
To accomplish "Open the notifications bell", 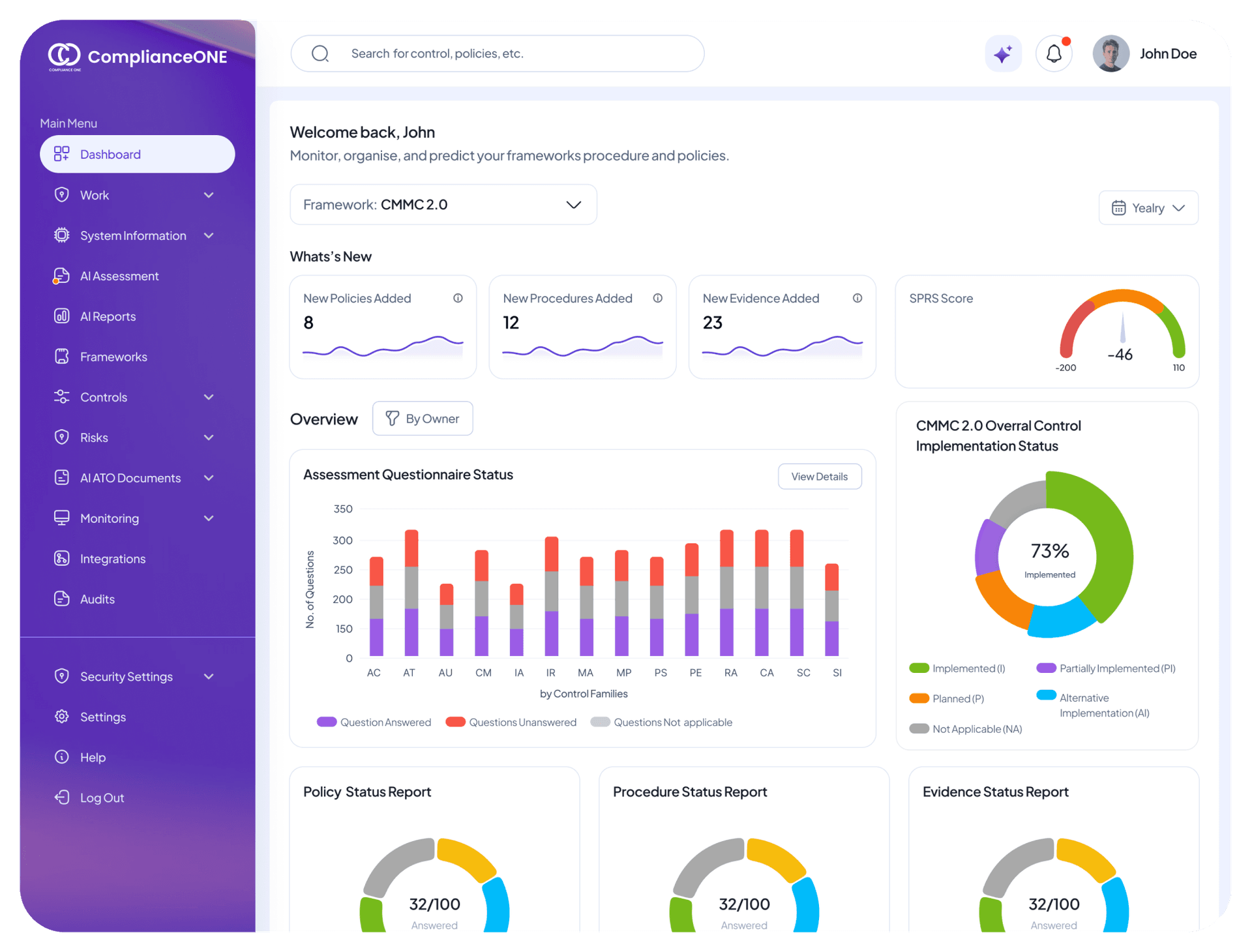I will 1054,53.
